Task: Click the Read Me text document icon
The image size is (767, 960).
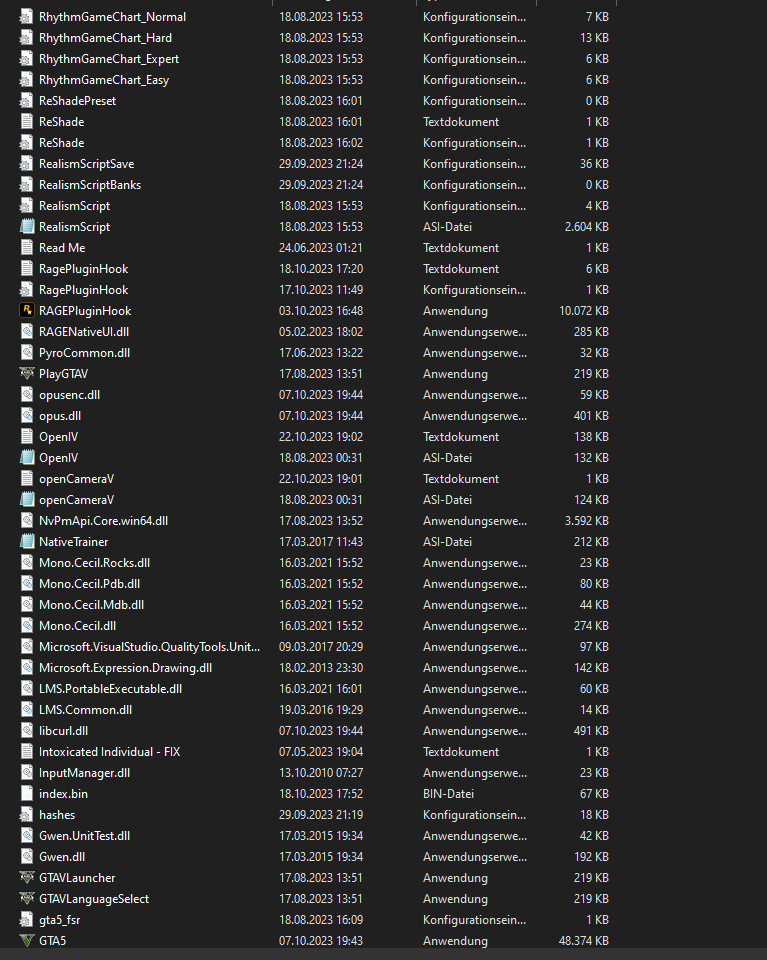Action: coord(26,247)
